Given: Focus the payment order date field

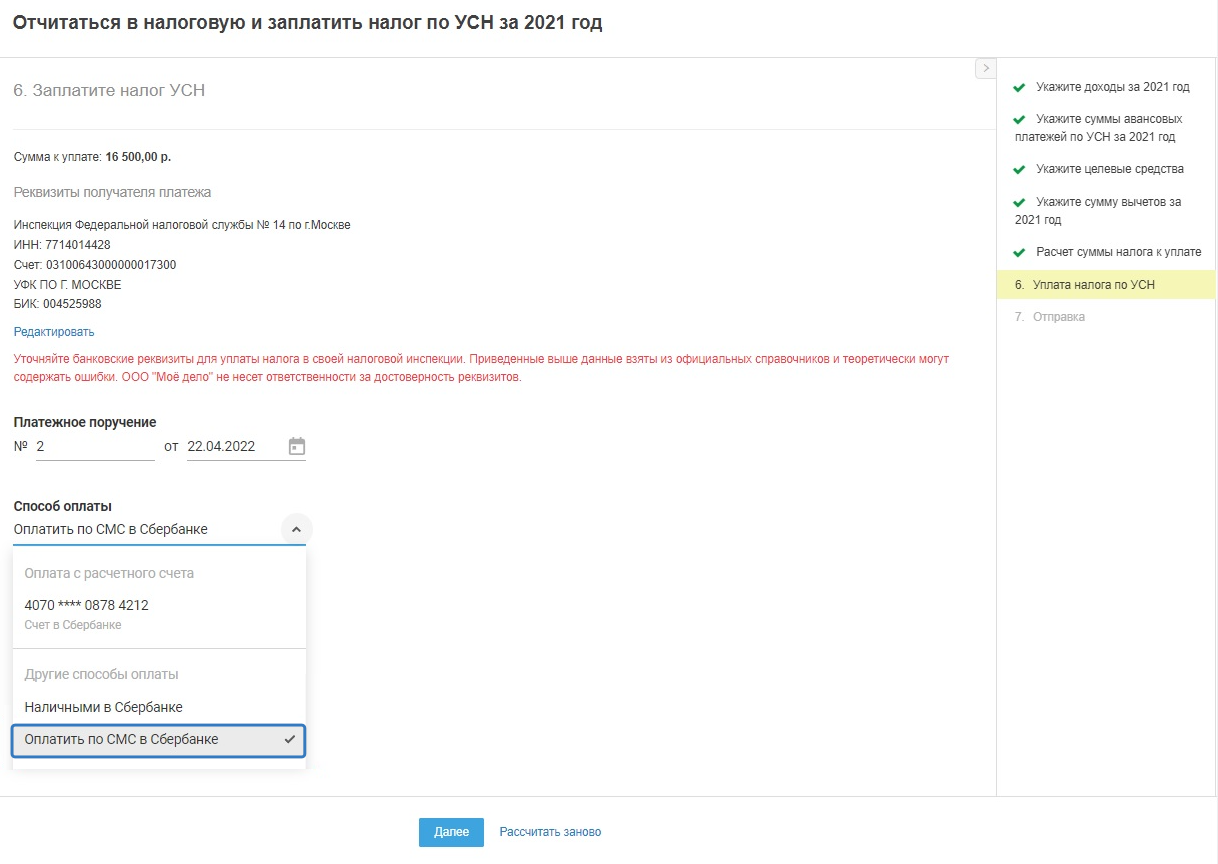Looking at the screenshot, I should point(234,447).
